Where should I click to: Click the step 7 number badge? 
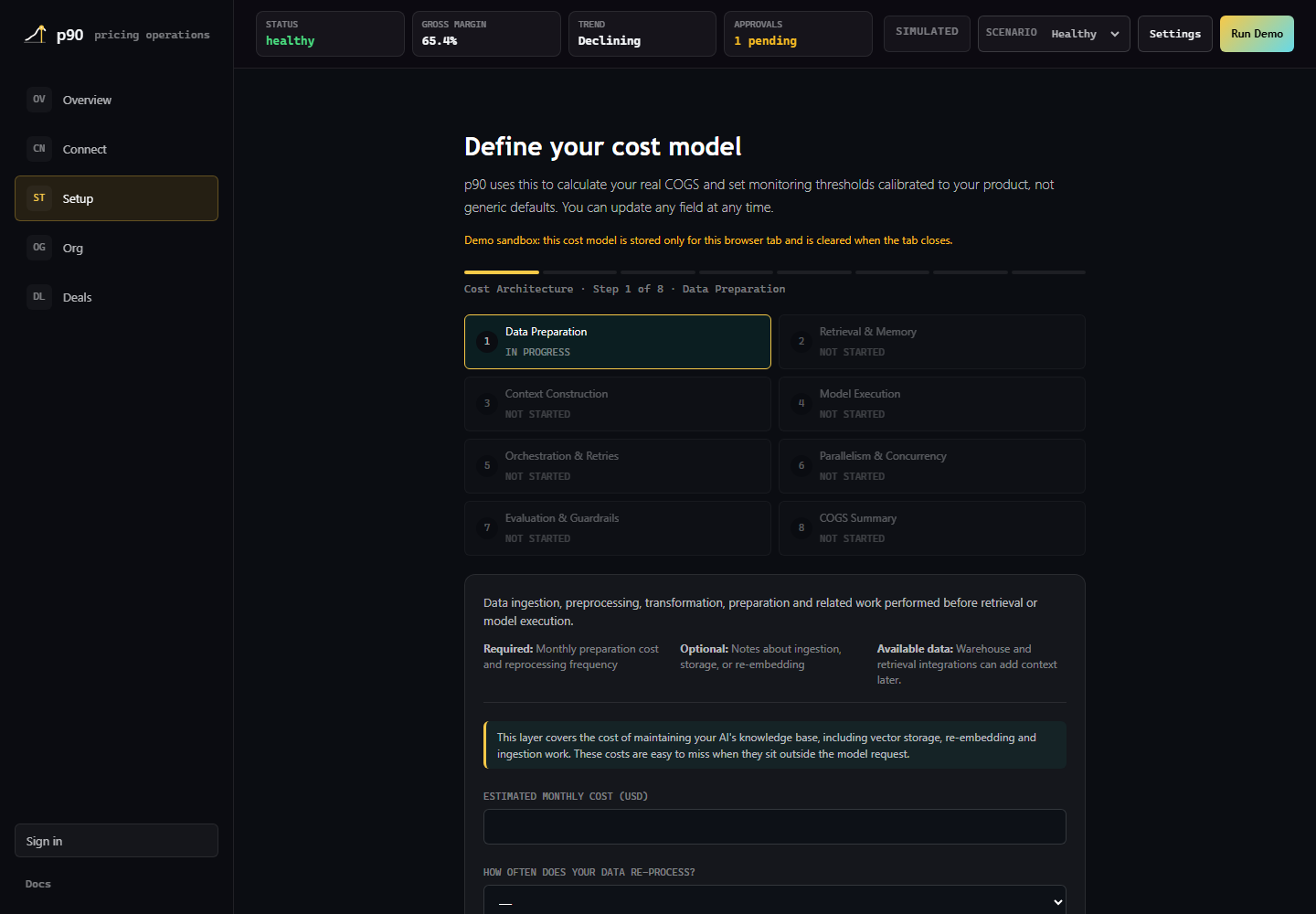click(487, 528)
